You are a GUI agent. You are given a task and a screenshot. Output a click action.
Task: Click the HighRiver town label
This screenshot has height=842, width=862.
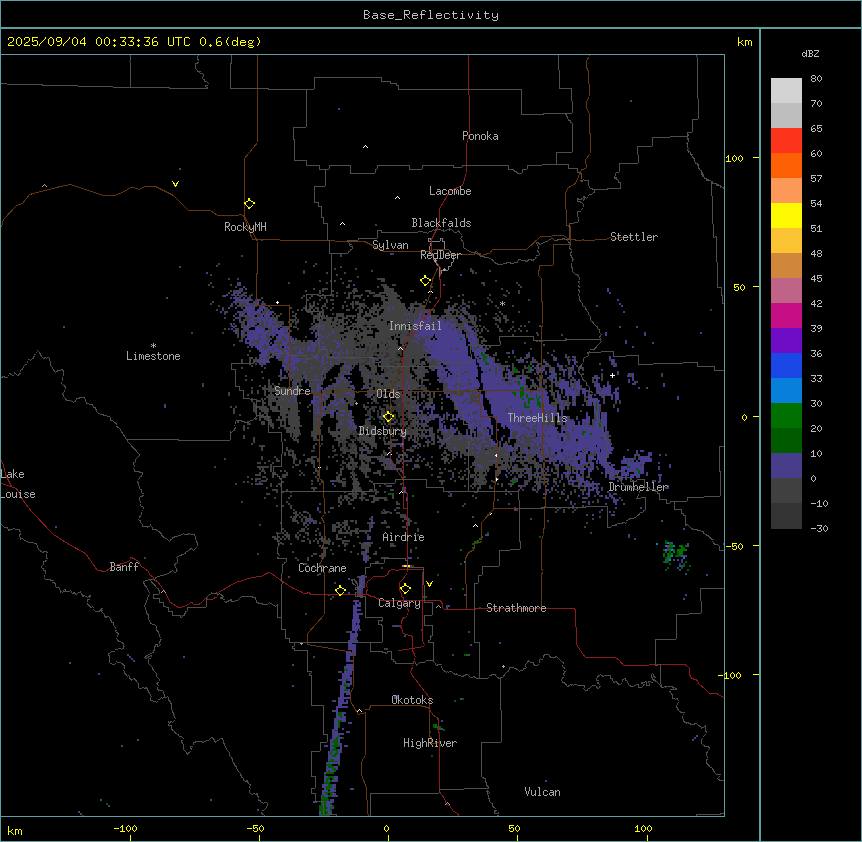(x=430, y=743)
